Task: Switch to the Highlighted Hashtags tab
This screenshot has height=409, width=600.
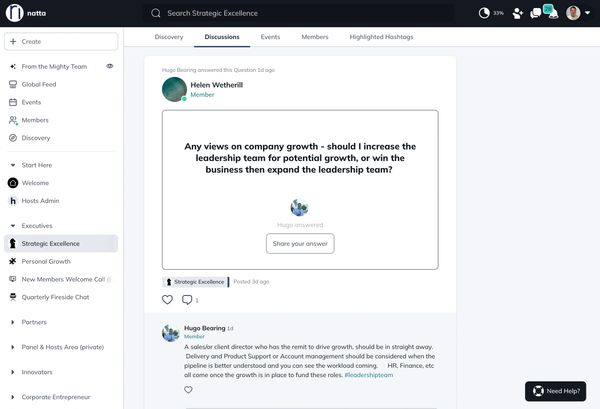Action: 381,37
